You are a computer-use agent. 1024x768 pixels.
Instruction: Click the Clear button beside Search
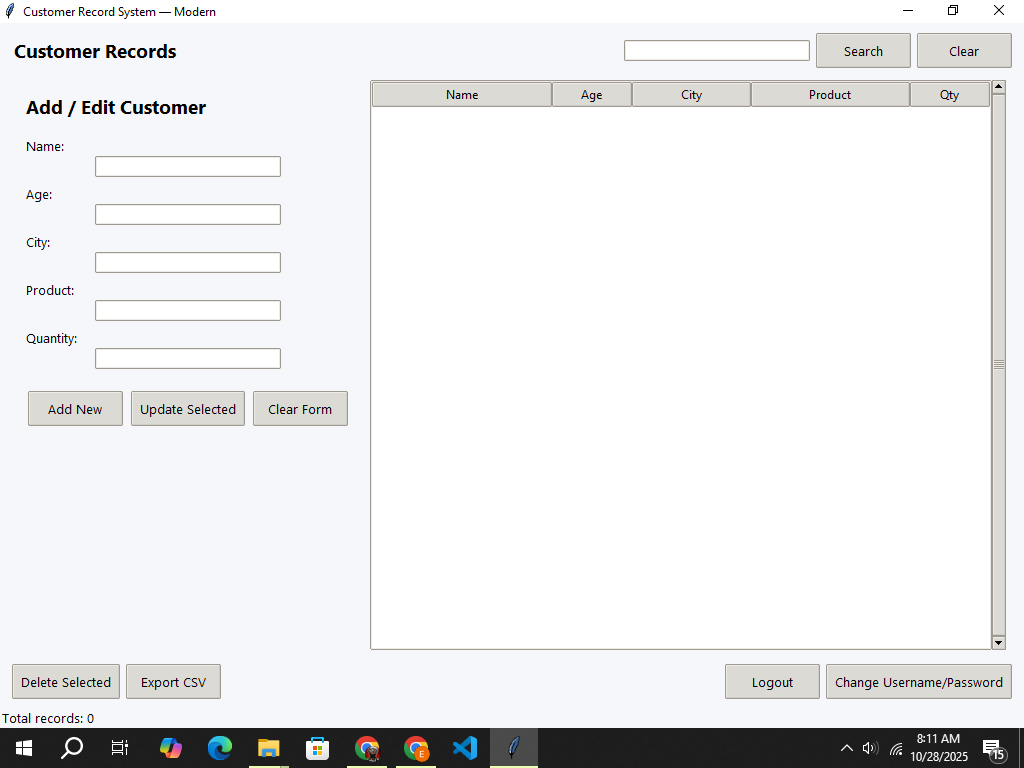[964, 51]
